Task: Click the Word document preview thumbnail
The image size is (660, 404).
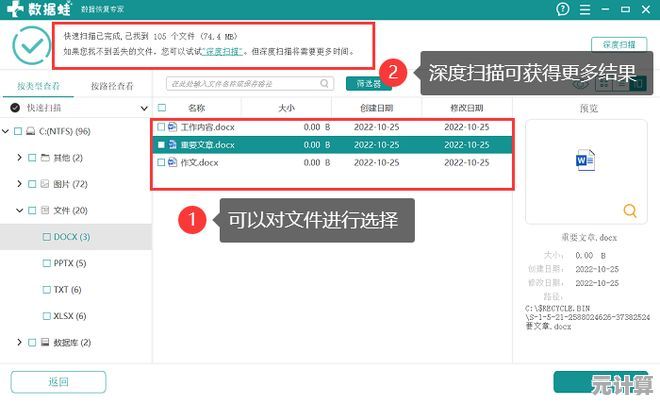Action: coord(585,160)
